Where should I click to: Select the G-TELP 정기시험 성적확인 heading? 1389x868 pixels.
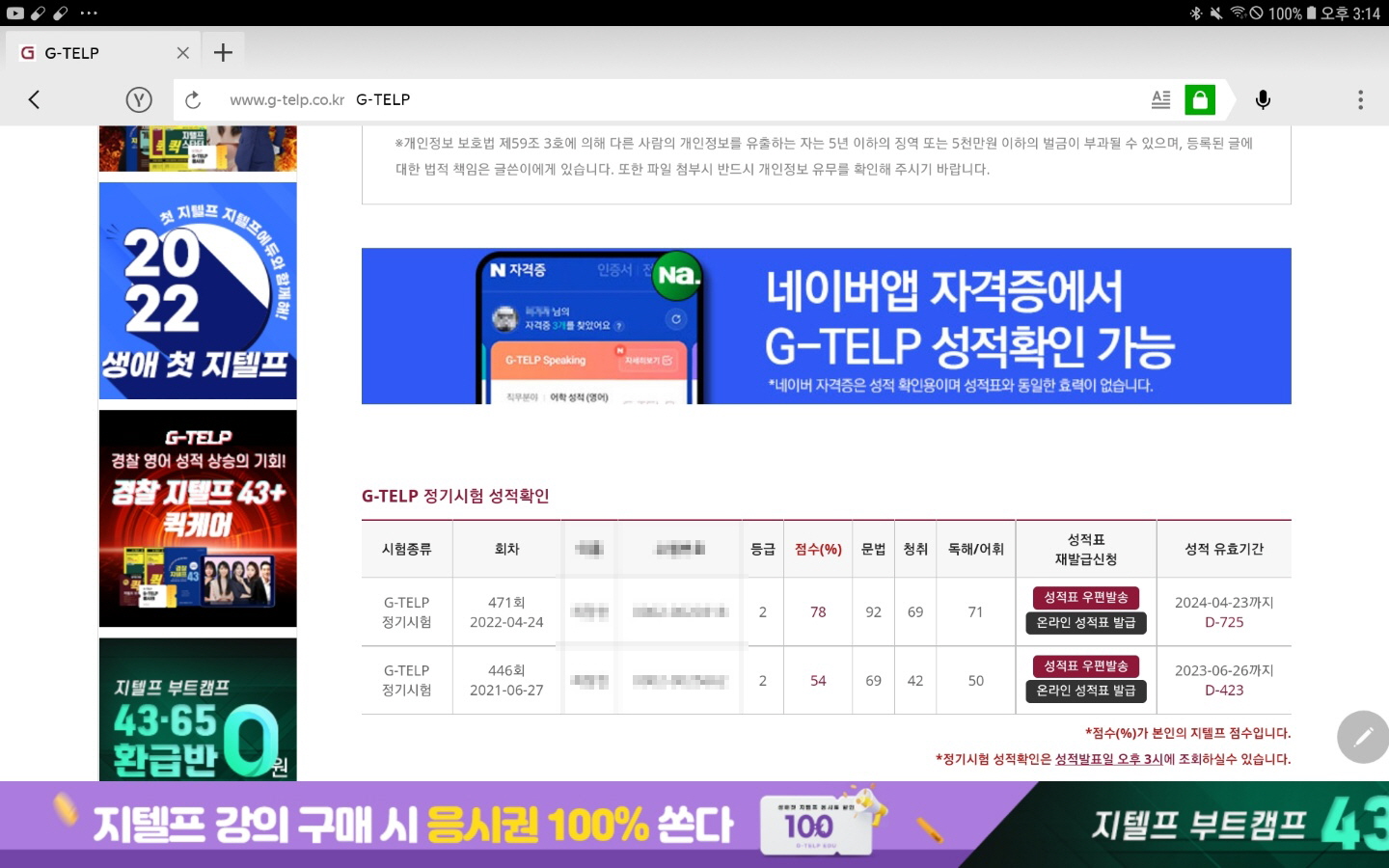[455, 496]
